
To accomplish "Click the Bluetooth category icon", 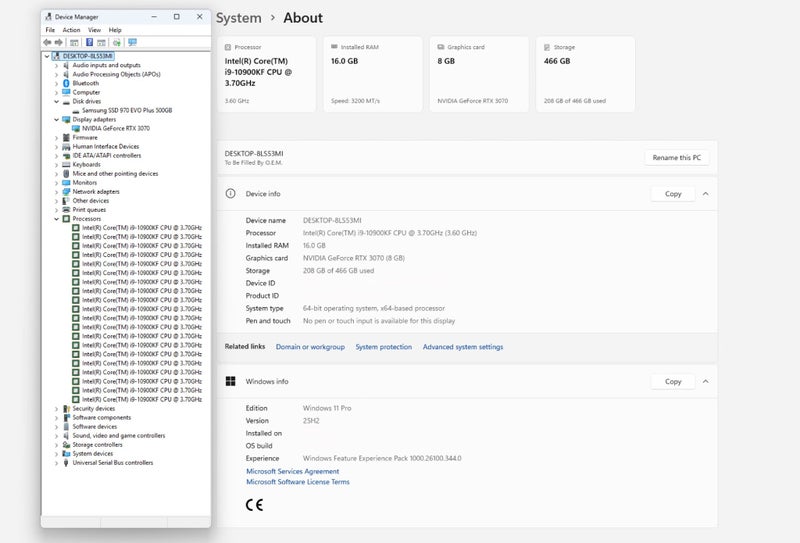I will pyautogui.click(x=66, y=83).
